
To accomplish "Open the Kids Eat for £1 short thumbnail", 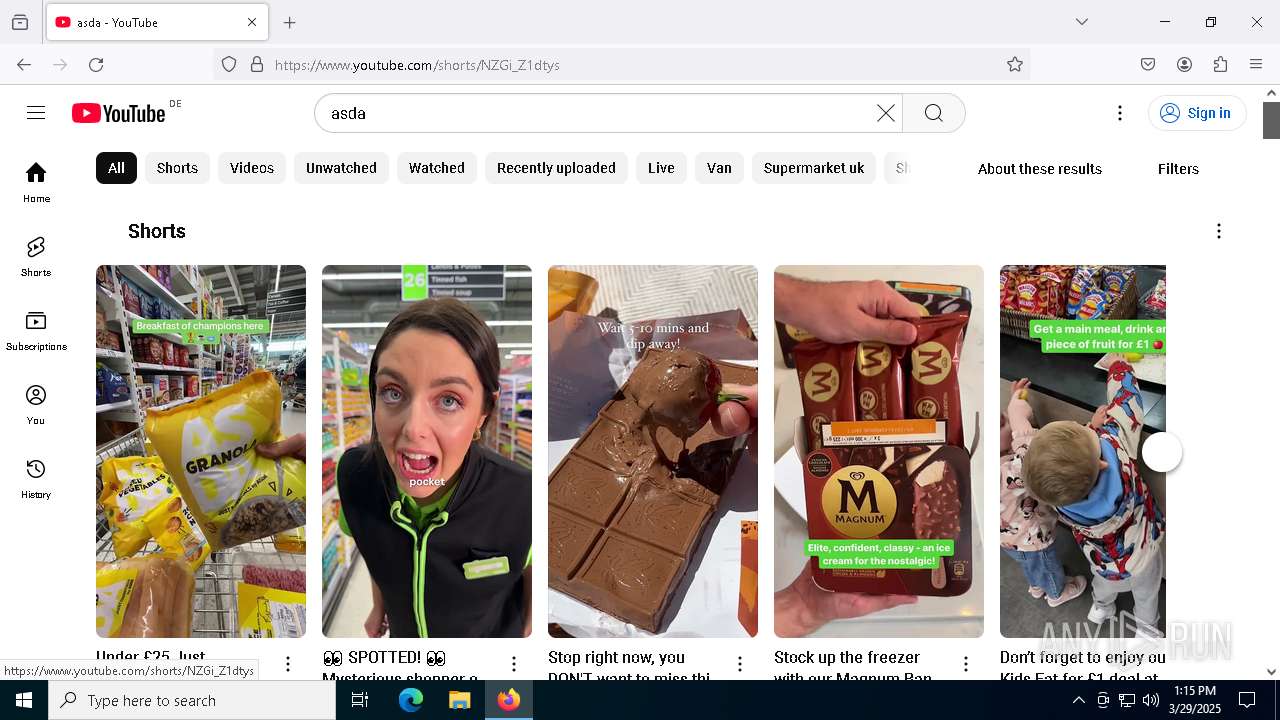I will point(1083,451).
